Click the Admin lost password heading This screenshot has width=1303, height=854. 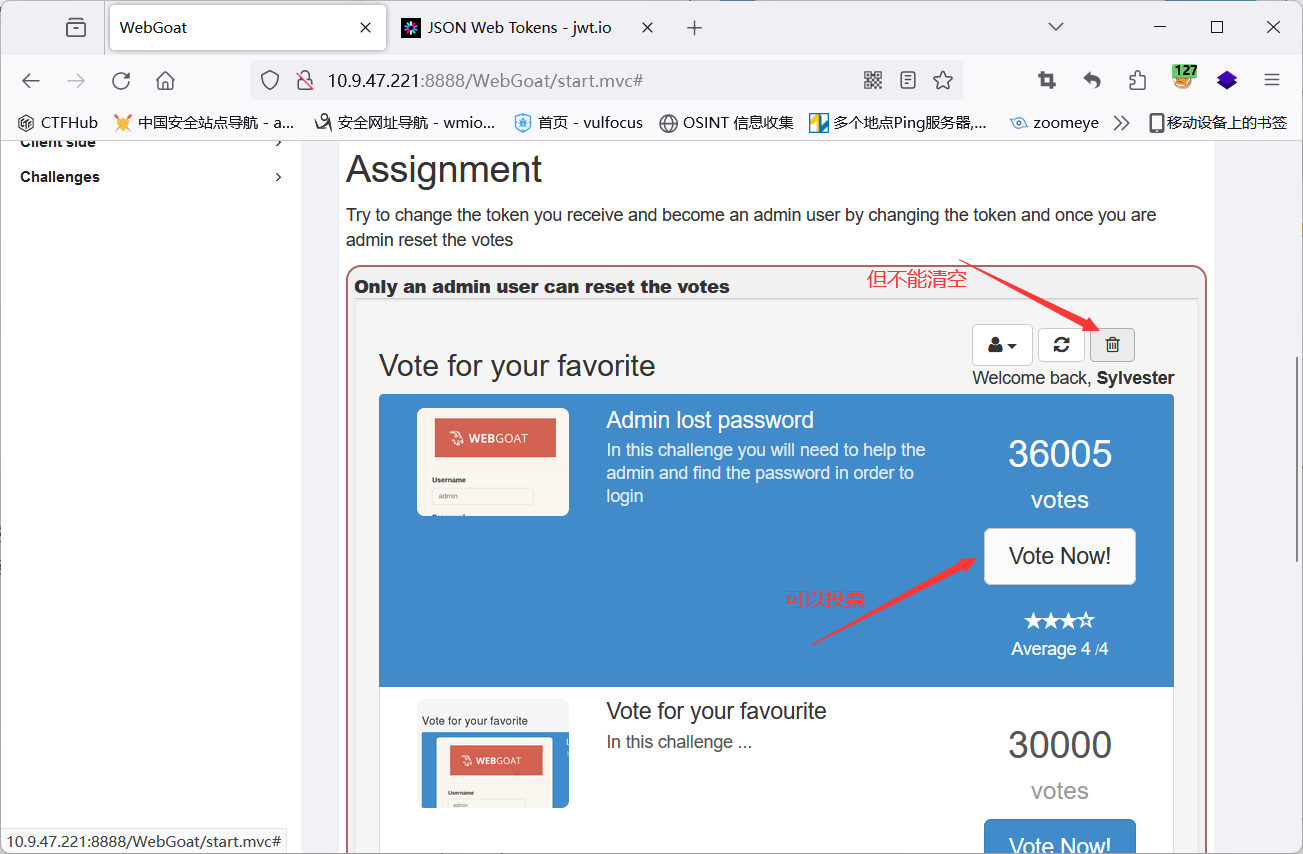(710, 420)
